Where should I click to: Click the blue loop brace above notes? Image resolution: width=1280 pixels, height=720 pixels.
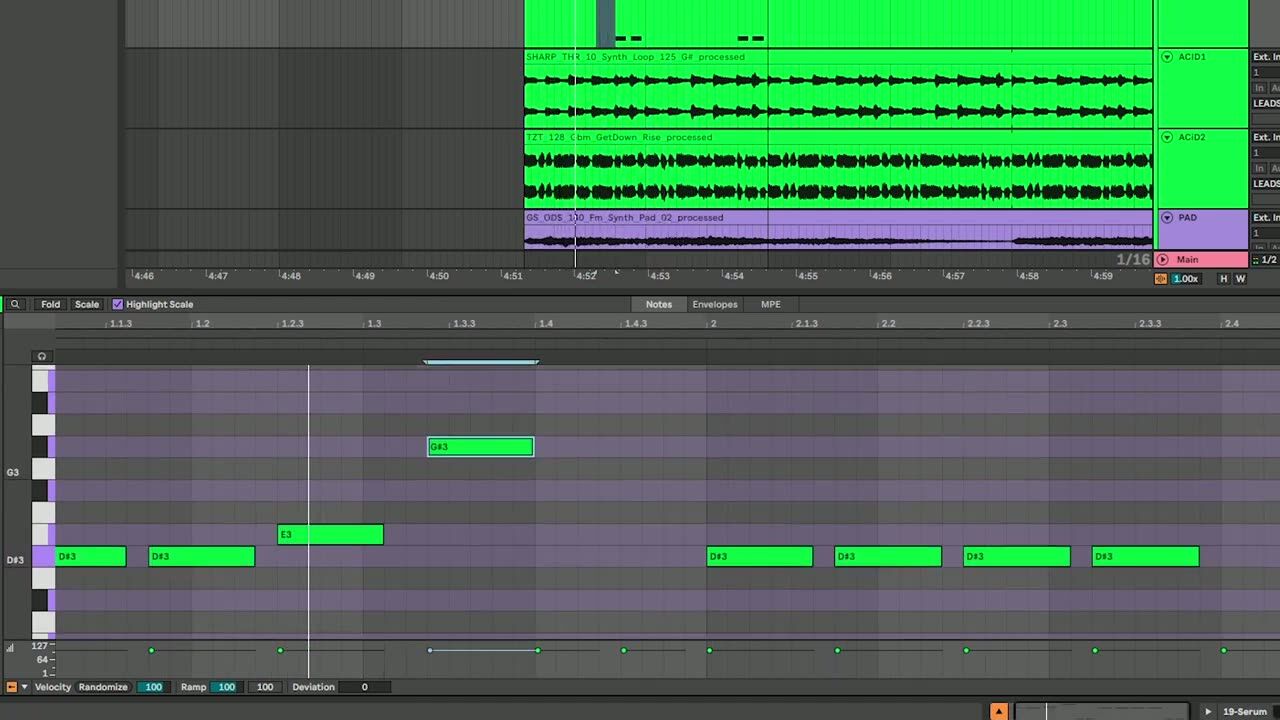click(481, 362)
